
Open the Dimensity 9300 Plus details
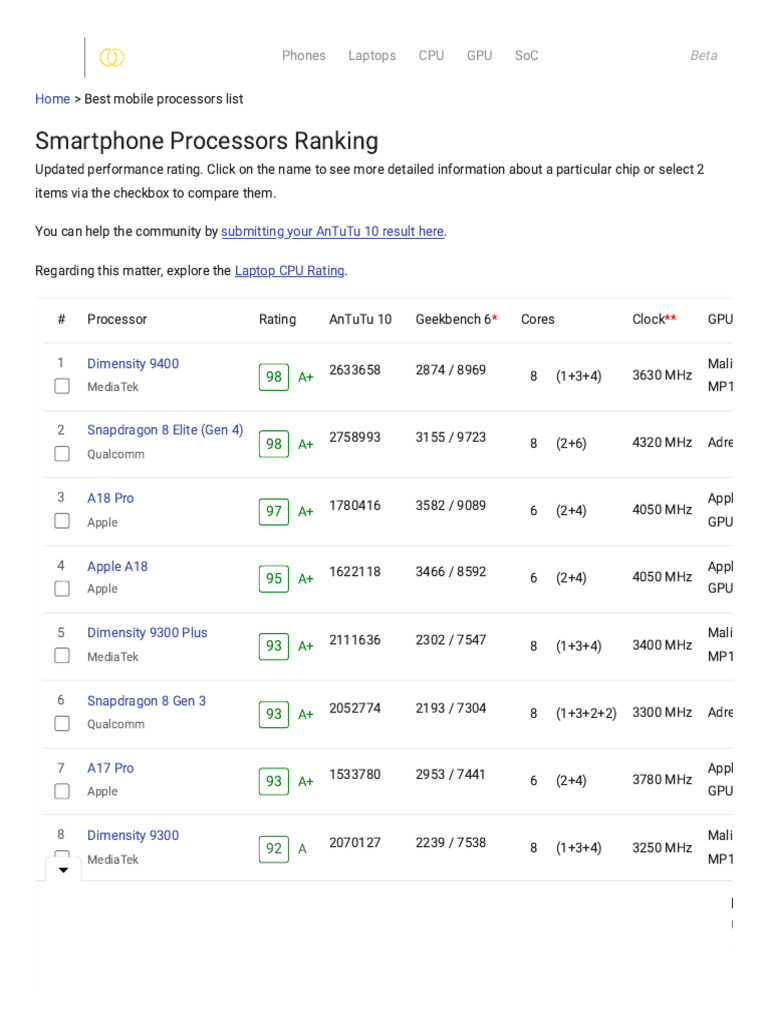coord(147,633)
